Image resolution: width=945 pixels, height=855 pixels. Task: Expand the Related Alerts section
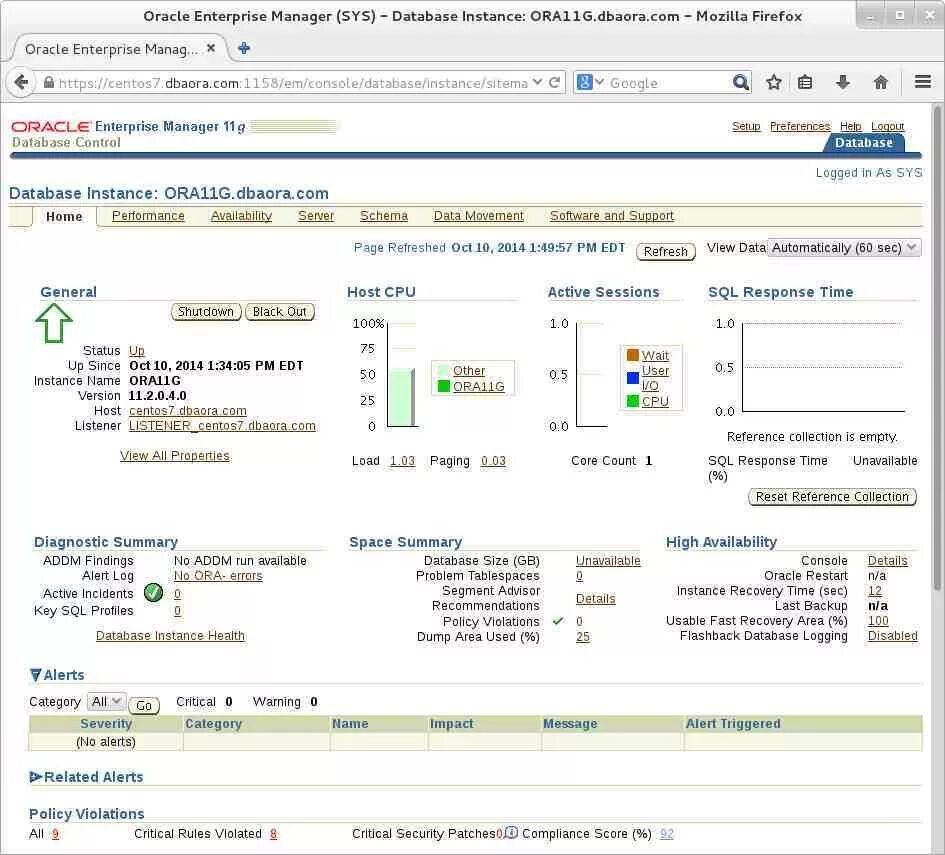point(36,777)
